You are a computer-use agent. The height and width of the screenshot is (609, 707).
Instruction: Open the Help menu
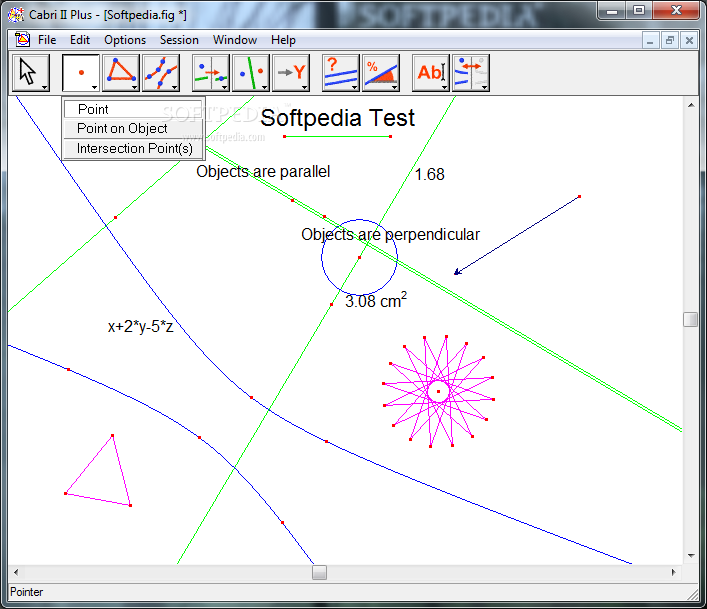point(283,40)
